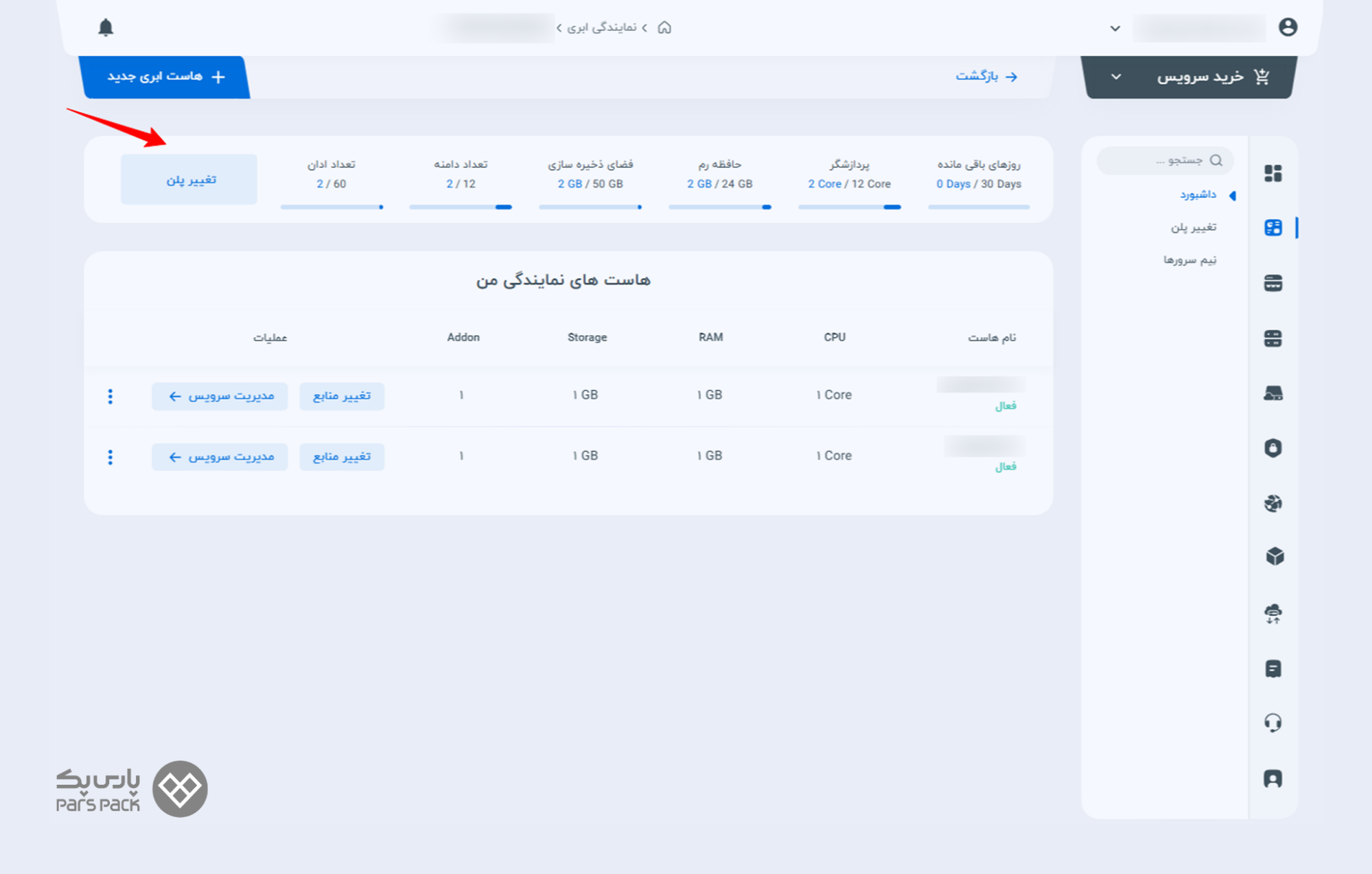The image size is (1372, 874).
Task: Select تغییر پلن in the sidebar menu
Action: pos(1193,227)
